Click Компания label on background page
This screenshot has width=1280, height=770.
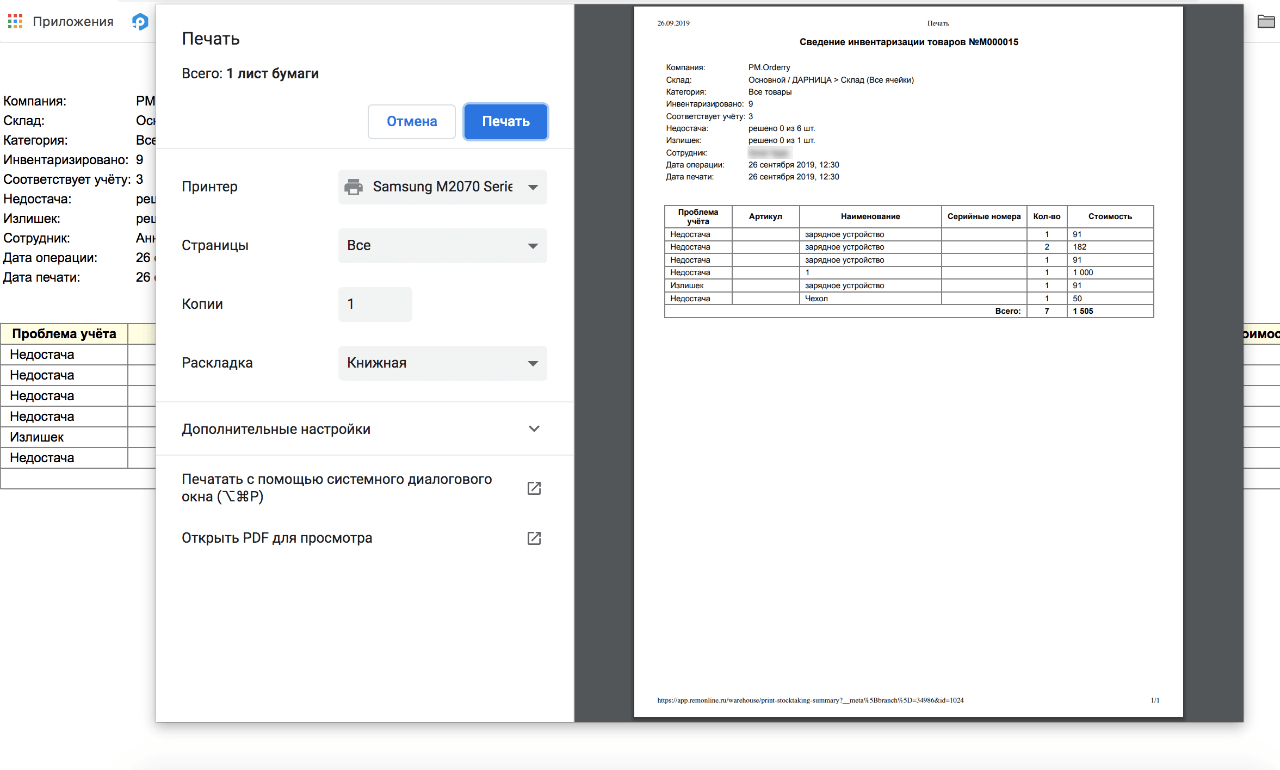tap(35, 101)
